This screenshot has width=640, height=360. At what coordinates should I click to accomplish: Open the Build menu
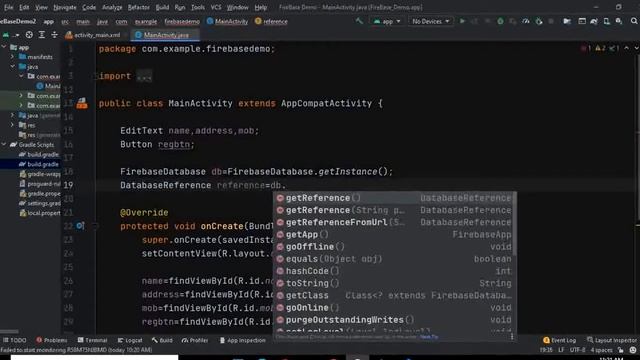[x=162, y=7]
